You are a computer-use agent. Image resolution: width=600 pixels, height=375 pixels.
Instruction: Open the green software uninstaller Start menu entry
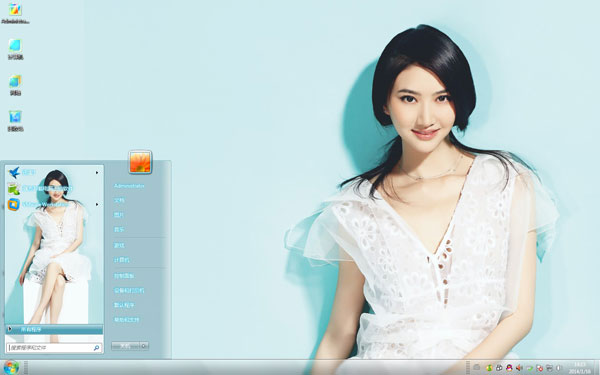[x=40, y=188]
